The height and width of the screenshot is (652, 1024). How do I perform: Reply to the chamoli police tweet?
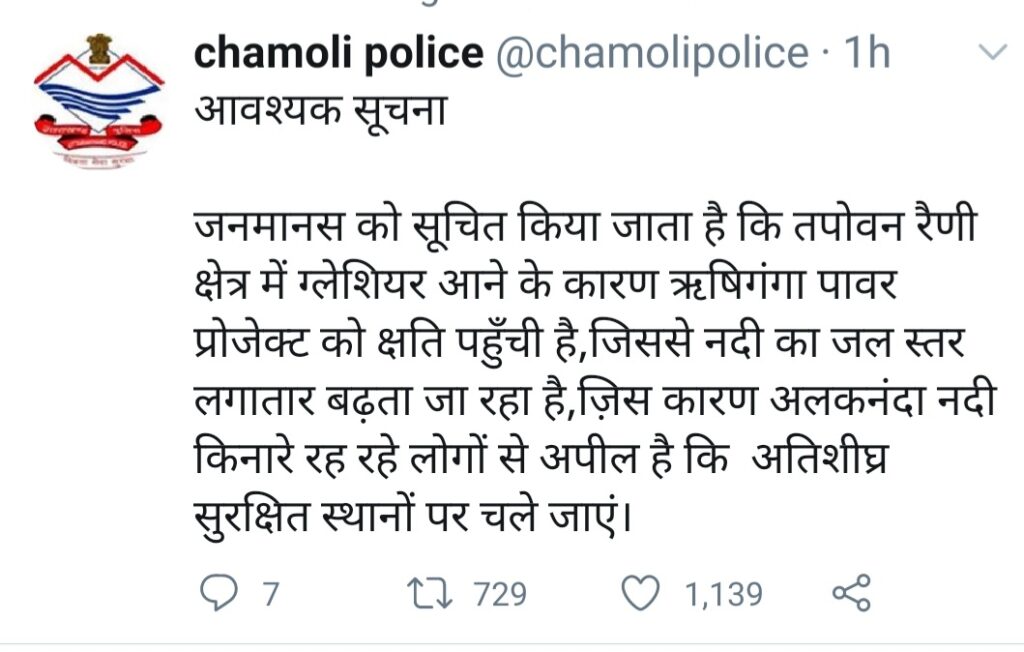click(216, 594)
